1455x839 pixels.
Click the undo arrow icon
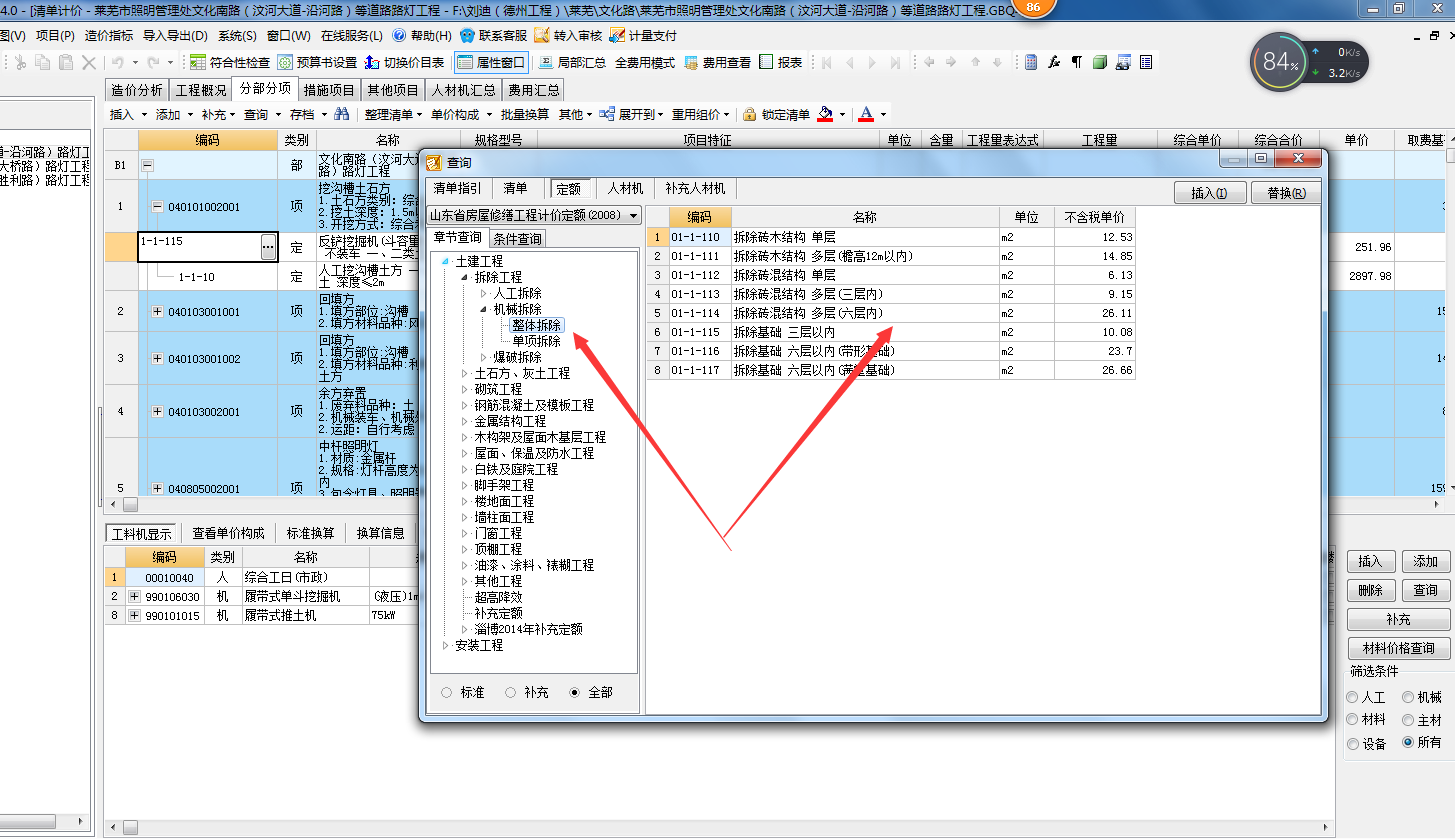tap(117, 62)
